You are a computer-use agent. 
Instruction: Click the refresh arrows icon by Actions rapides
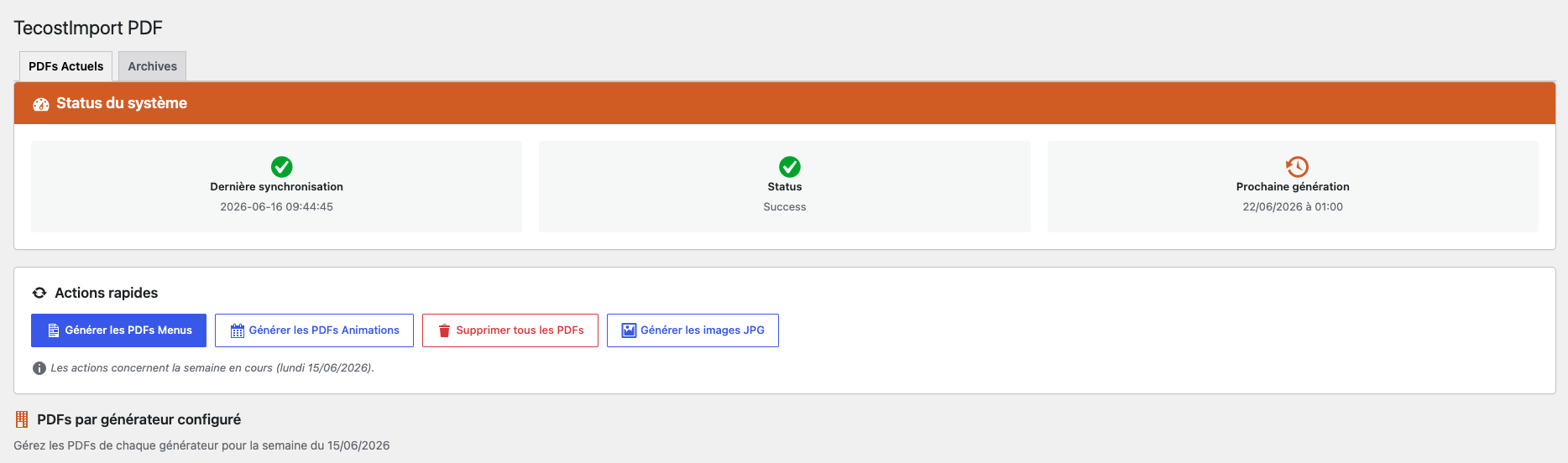point(39,293)
